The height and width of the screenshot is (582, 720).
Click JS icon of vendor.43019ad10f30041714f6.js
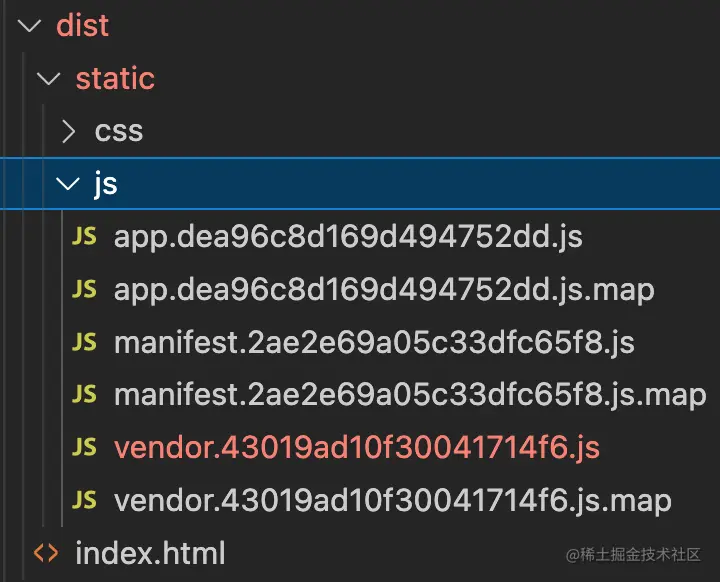point(84,447)
